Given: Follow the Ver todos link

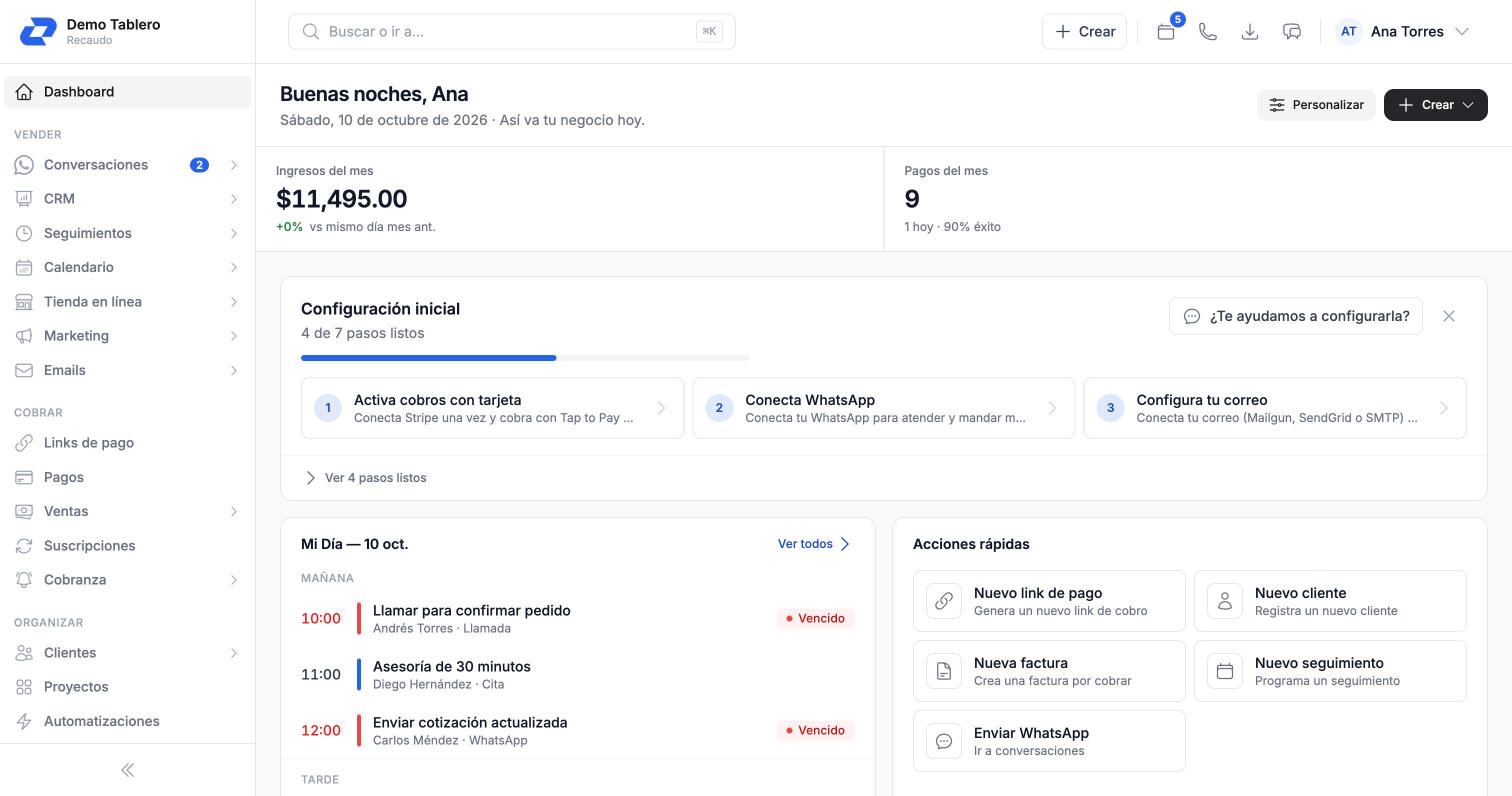Looking at the screenshot, I should [814, 544].
